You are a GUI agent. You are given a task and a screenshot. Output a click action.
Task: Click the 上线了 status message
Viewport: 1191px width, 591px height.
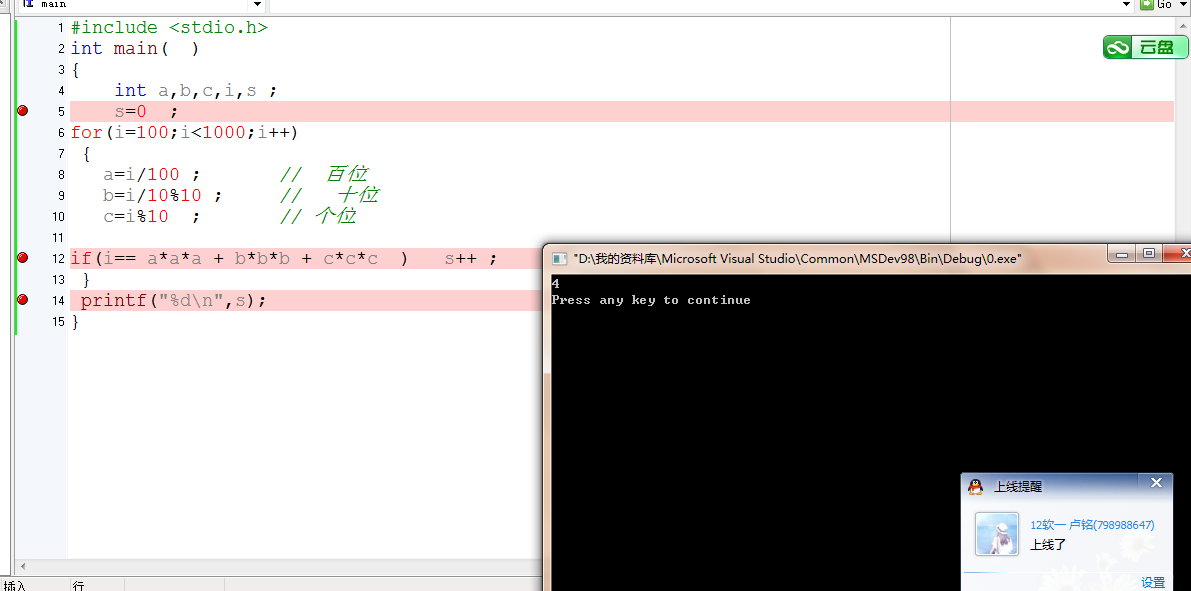coord(1048,545)
